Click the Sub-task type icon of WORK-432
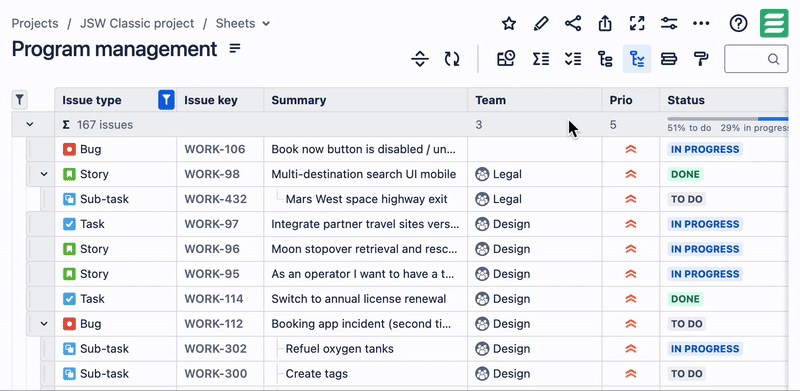 (x=69, y=199)
